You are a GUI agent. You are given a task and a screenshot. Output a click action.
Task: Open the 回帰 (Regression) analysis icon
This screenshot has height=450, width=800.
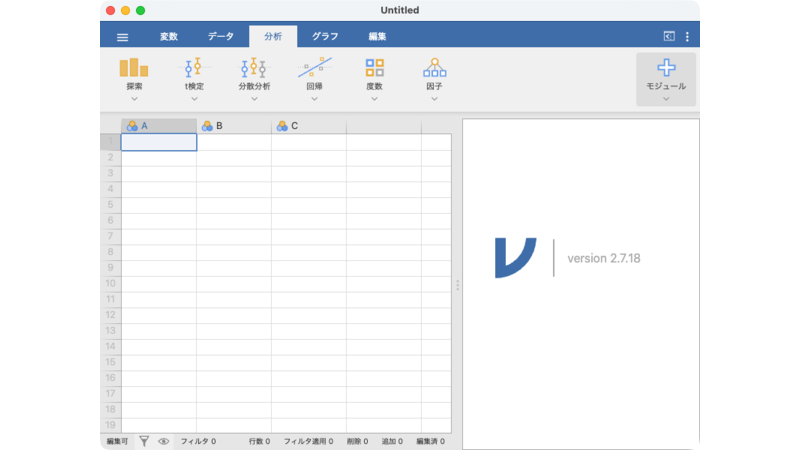tap(314, 68)
